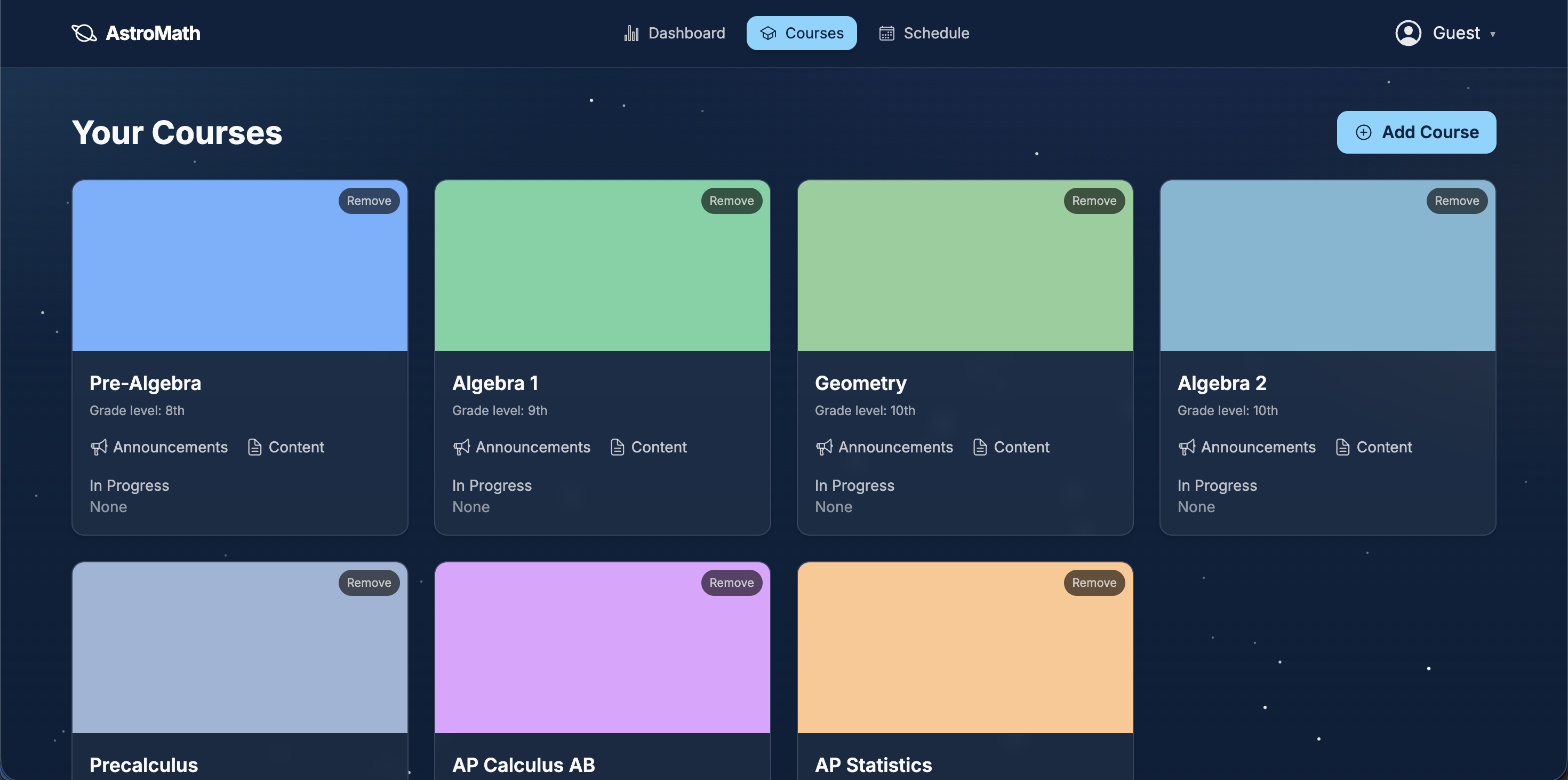Click the document icon on Algebra 2 card
Viewport: 1568px width, 780px height.
(x=1343, y=447)
